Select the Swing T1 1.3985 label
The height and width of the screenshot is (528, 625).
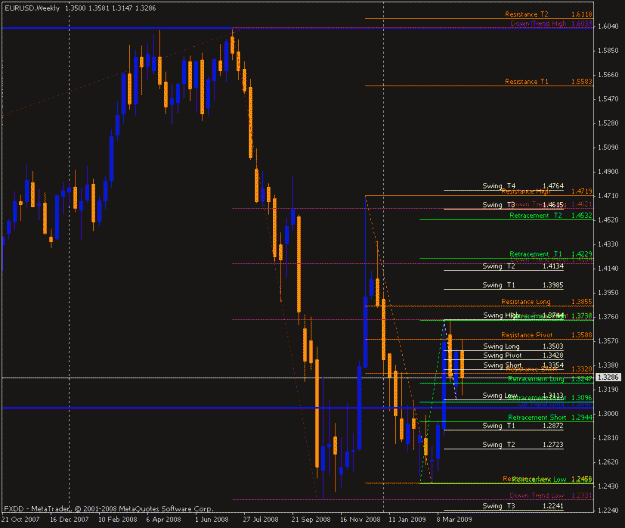click(523, 285)
